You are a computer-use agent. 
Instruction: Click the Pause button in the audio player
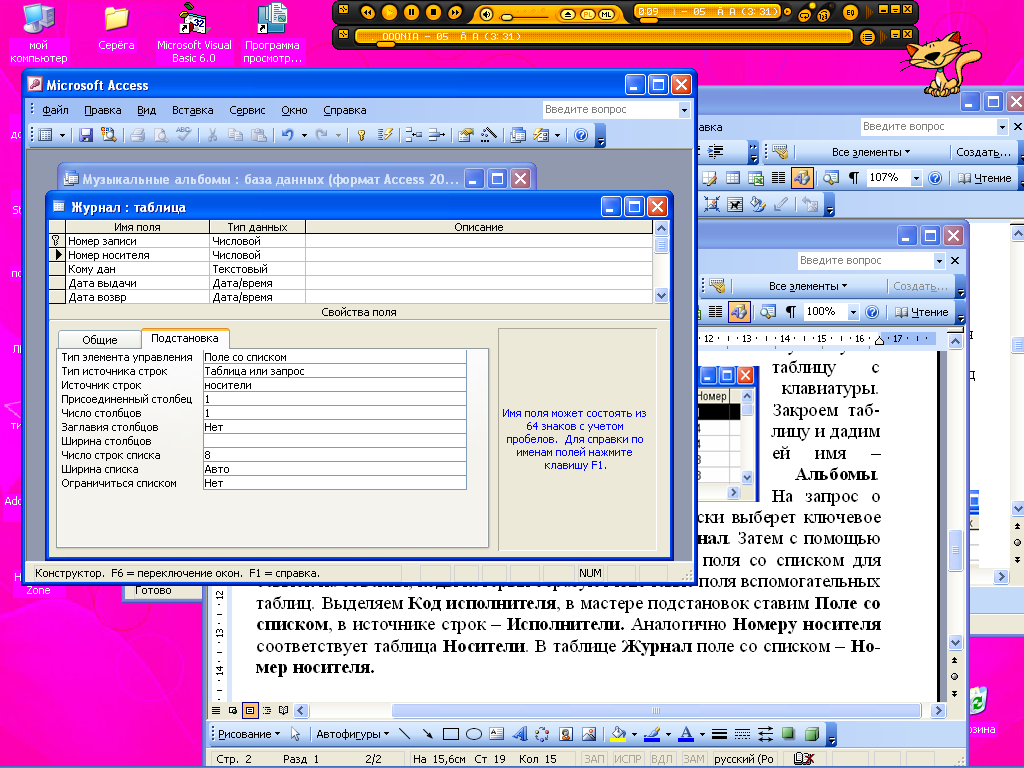coord(411,12)
